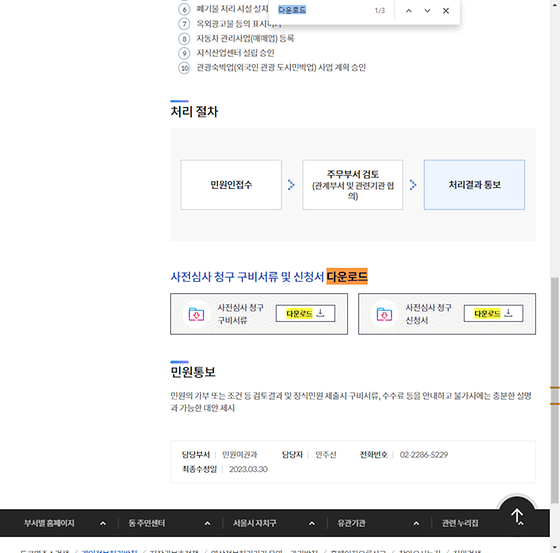Go to previous find match arrow
Viewport: 560px width, 553px height.
click(x=409, y=11)
